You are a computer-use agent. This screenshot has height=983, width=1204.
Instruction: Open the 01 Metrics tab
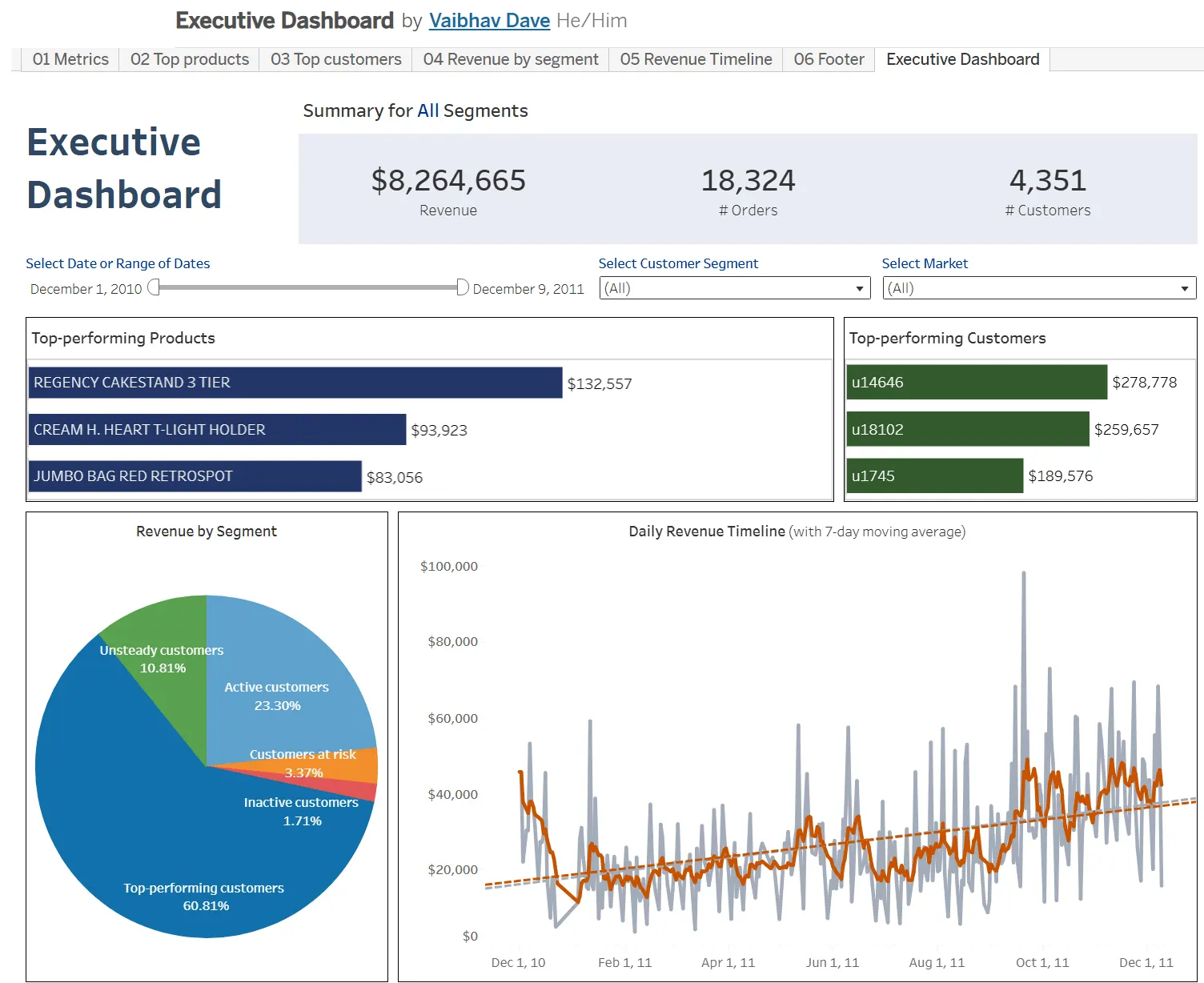click(x=70, y=59)
